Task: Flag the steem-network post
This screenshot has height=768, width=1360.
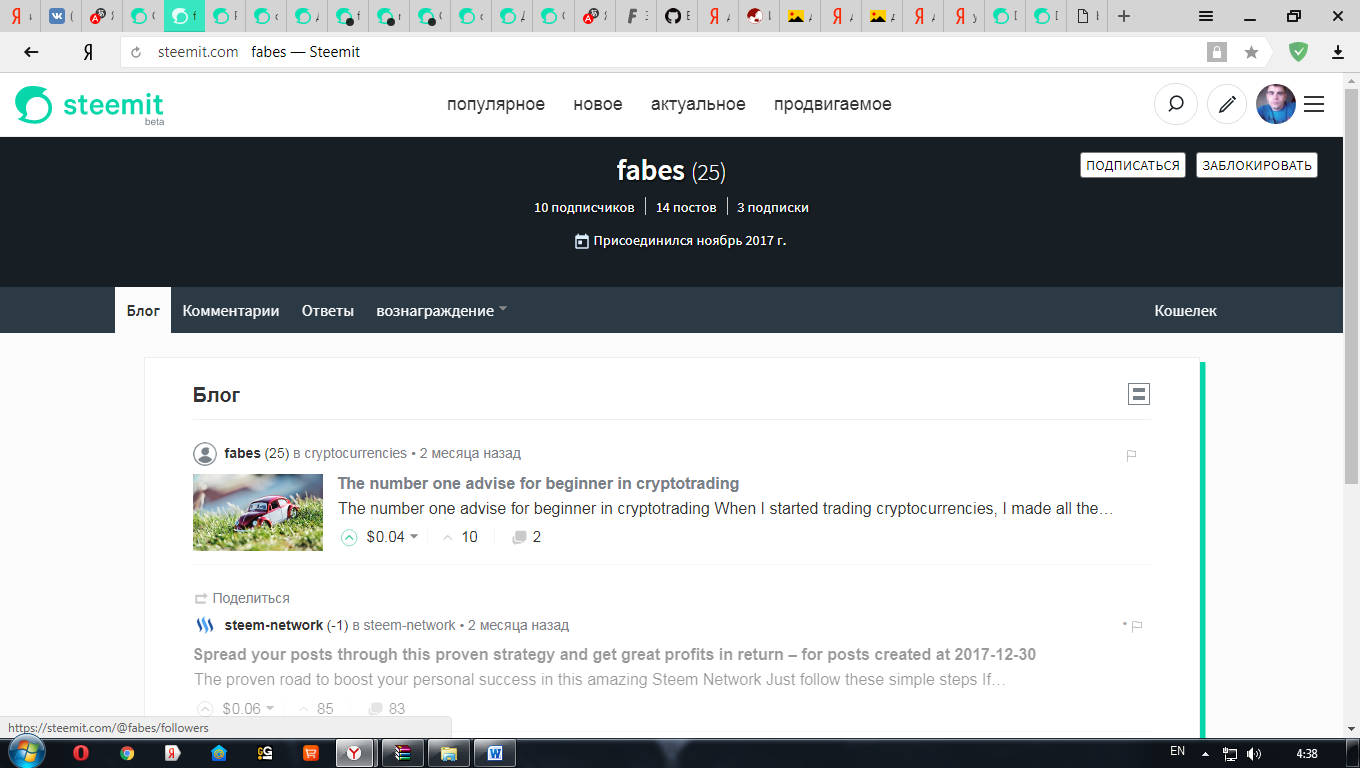Action: [x=1136, y=626]
